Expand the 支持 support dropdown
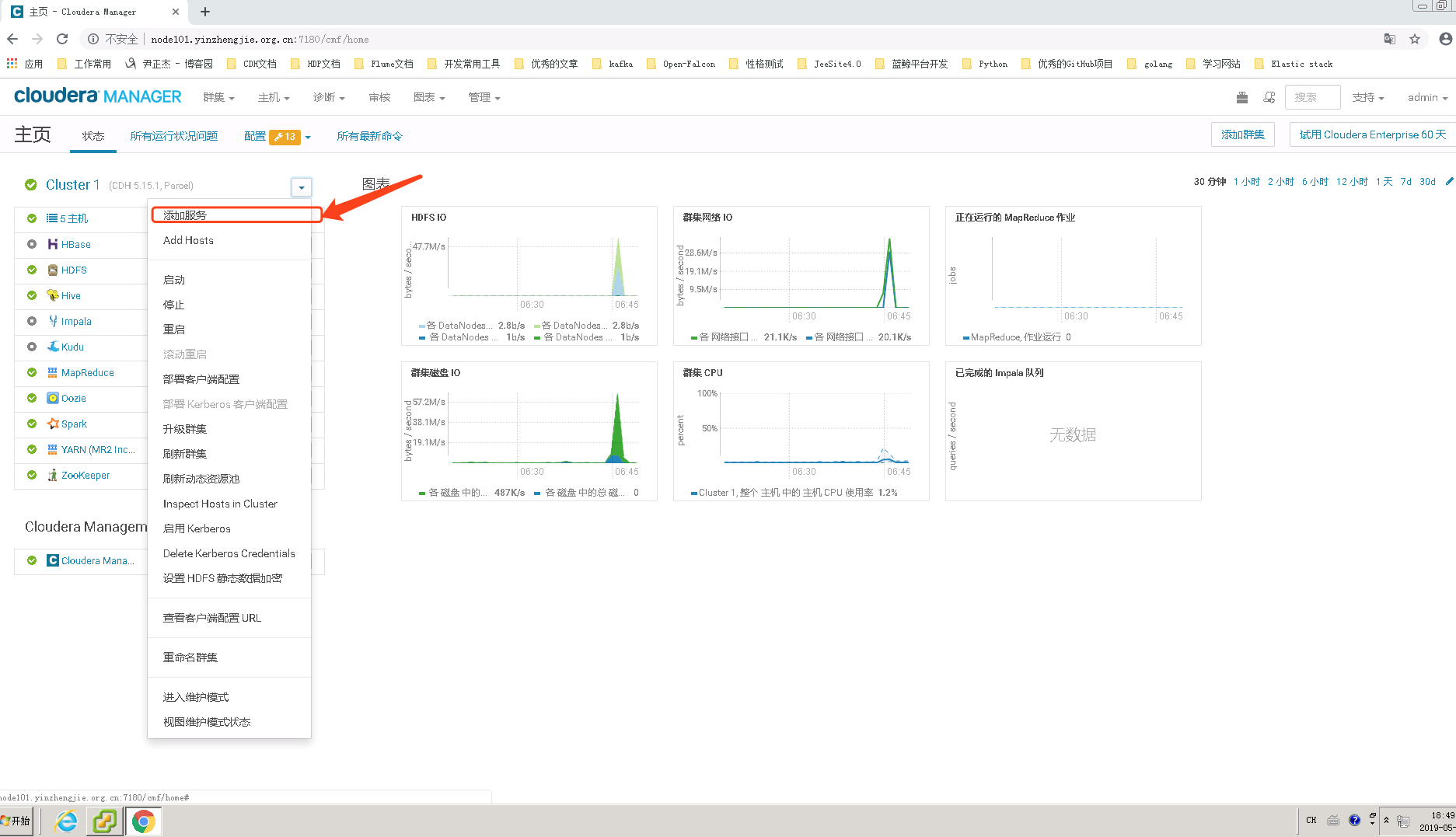 coord(1368,97)
